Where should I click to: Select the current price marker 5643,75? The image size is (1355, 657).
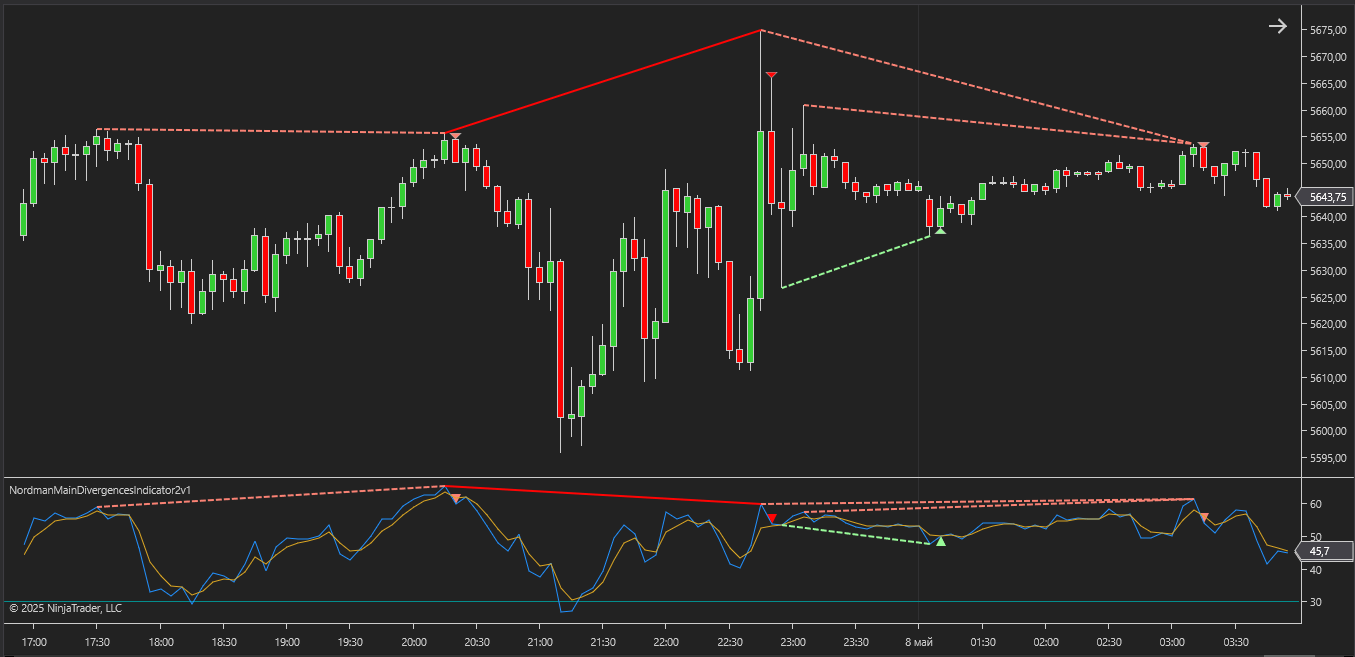[1326, 197]
